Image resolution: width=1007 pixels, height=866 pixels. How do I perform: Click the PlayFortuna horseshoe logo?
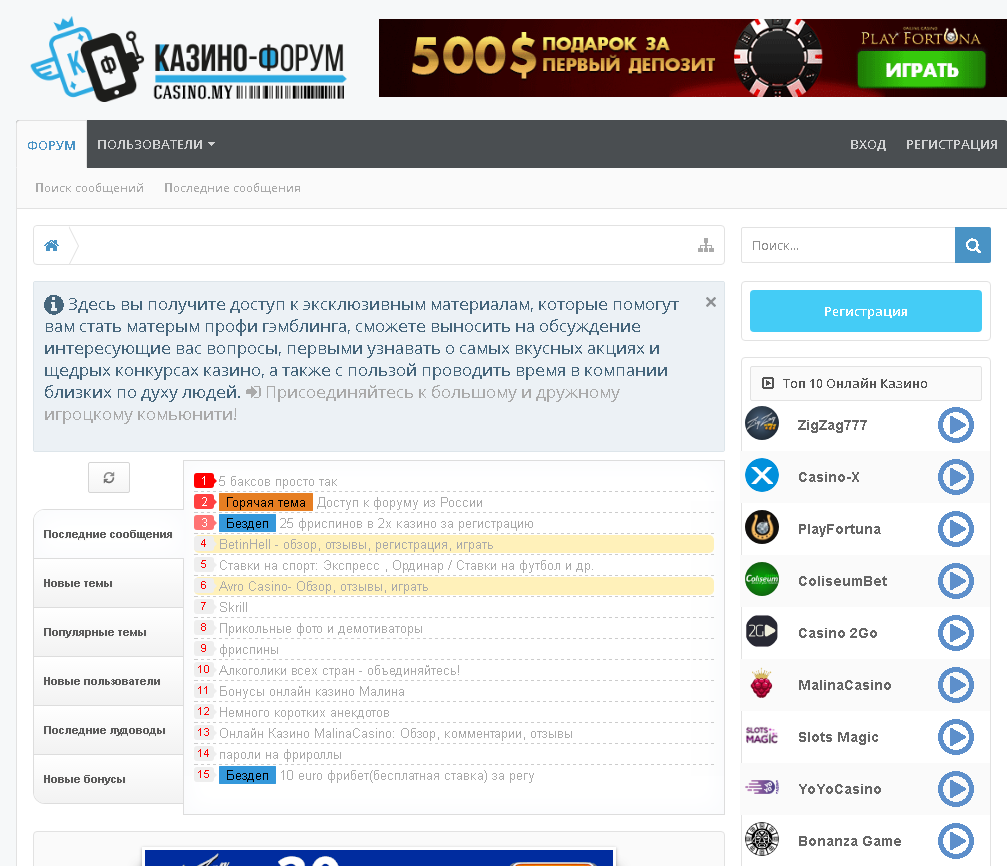pyautogui.click(x=762, y=528)
